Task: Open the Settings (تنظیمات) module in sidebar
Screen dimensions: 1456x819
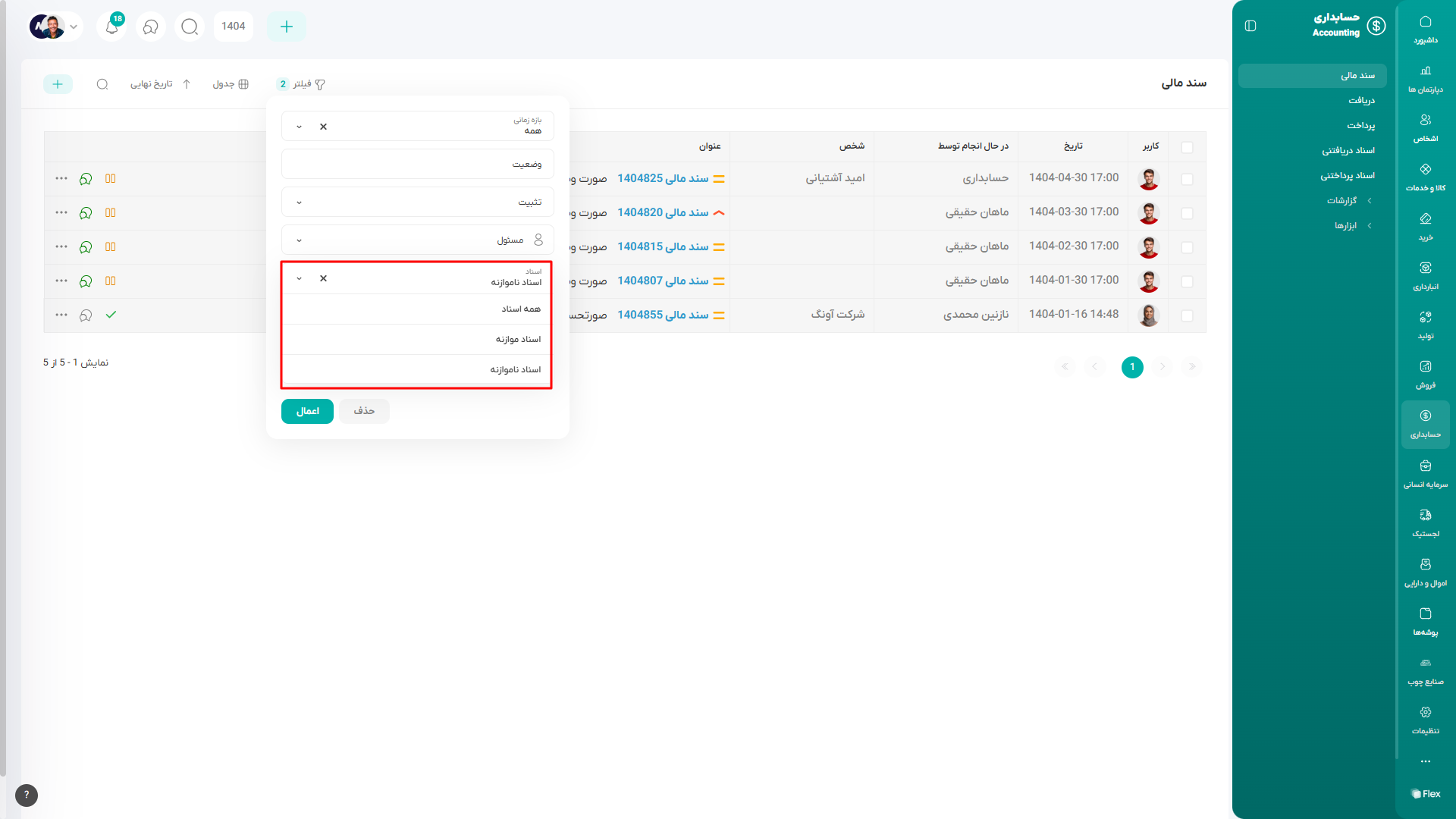Action: tap(1425, 720)
